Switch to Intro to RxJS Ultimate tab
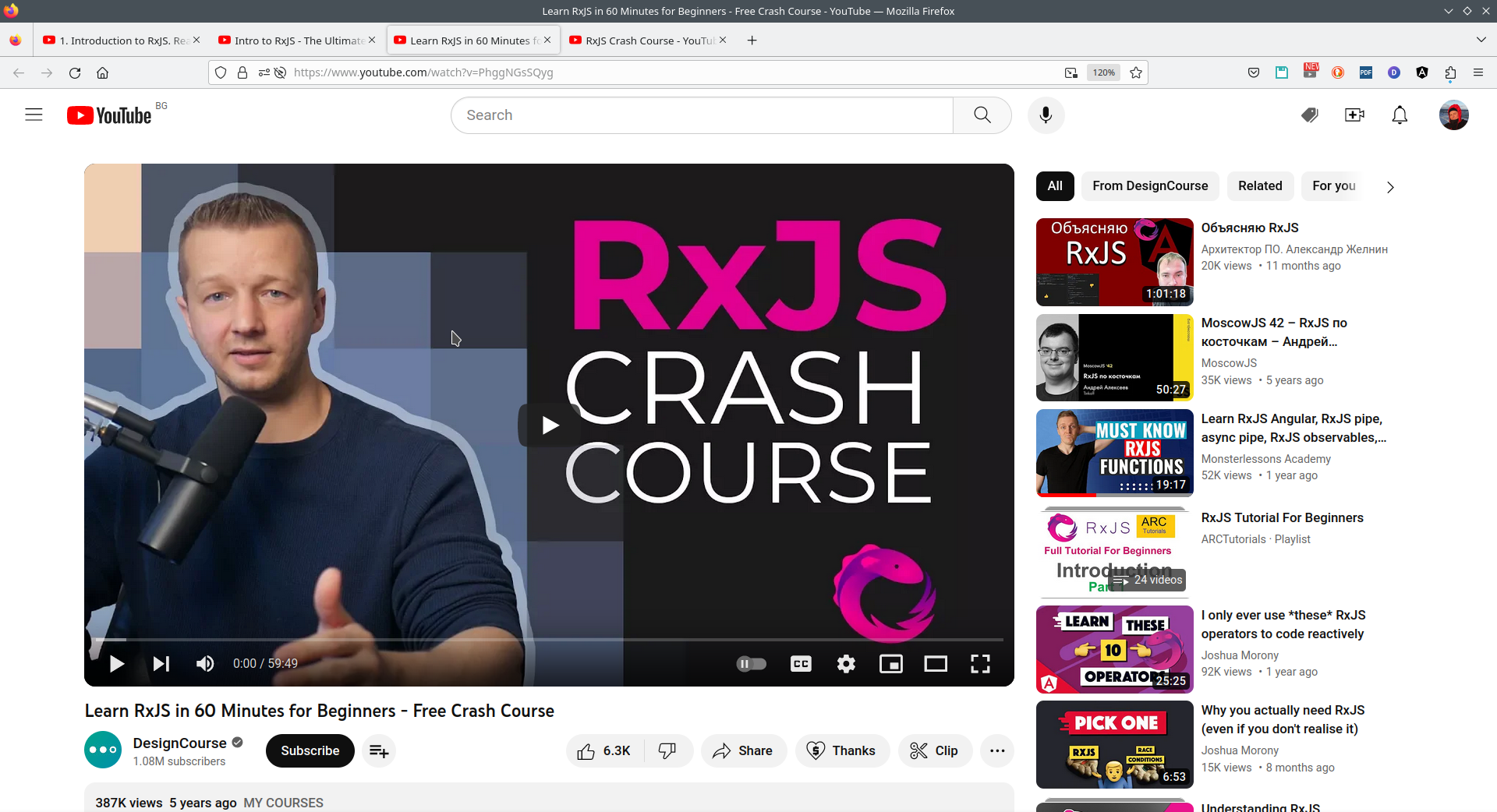 tap(297, 41)
